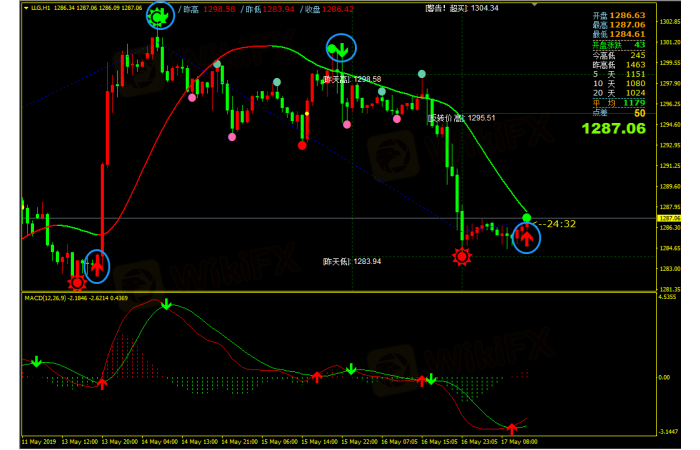Click the green down arrow at the MACD peak
Viewport: 700px width, 450px height.
[x=166, y=304]
